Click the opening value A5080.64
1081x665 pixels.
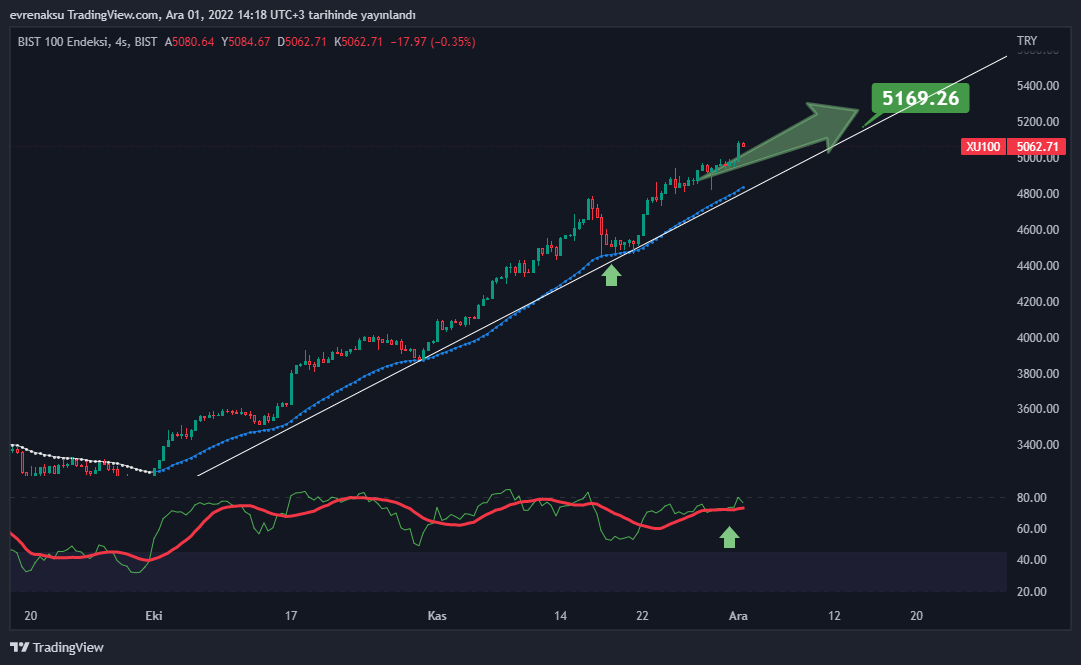point(190,42)
